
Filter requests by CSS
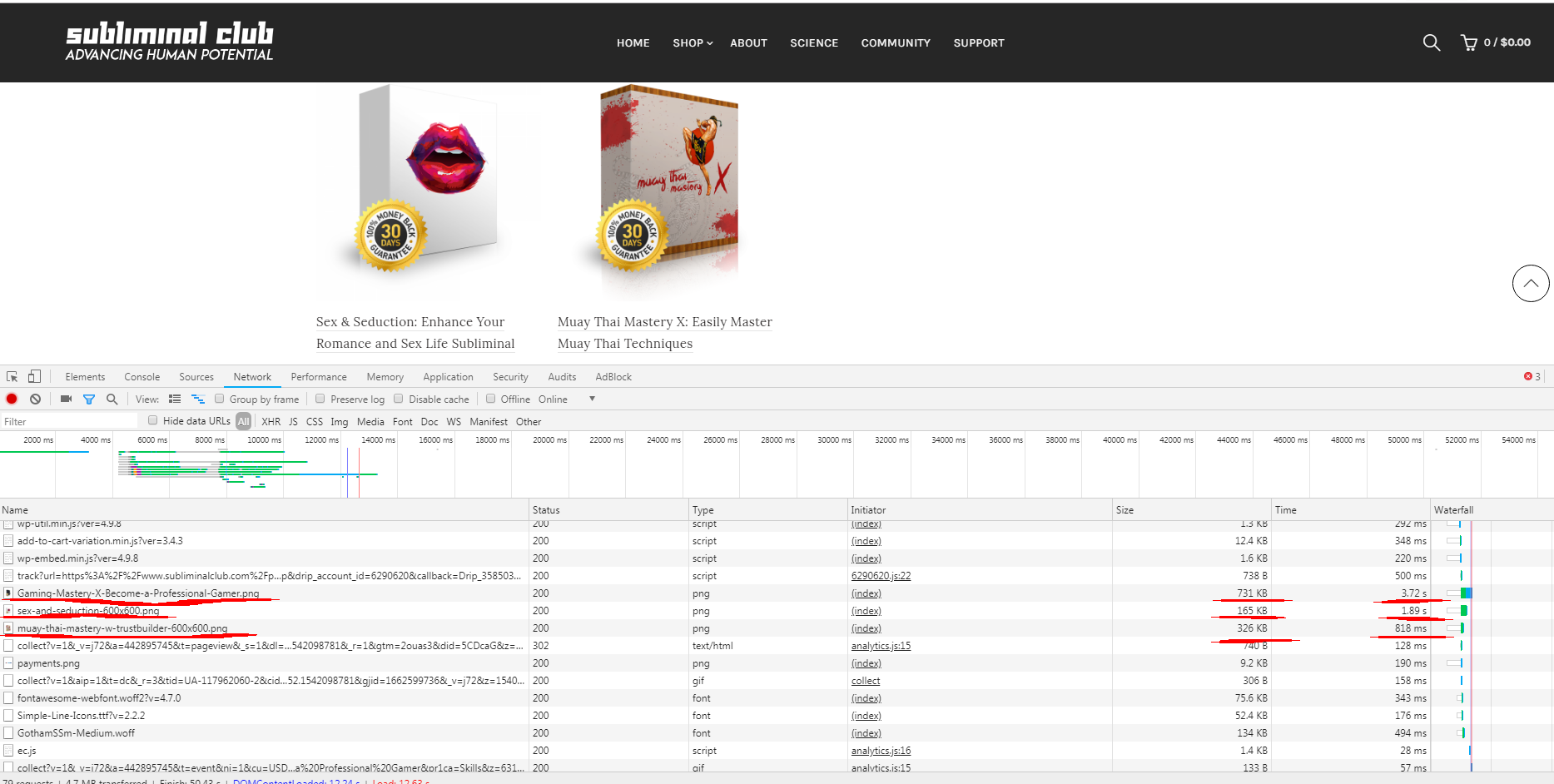tap(315, 422)
